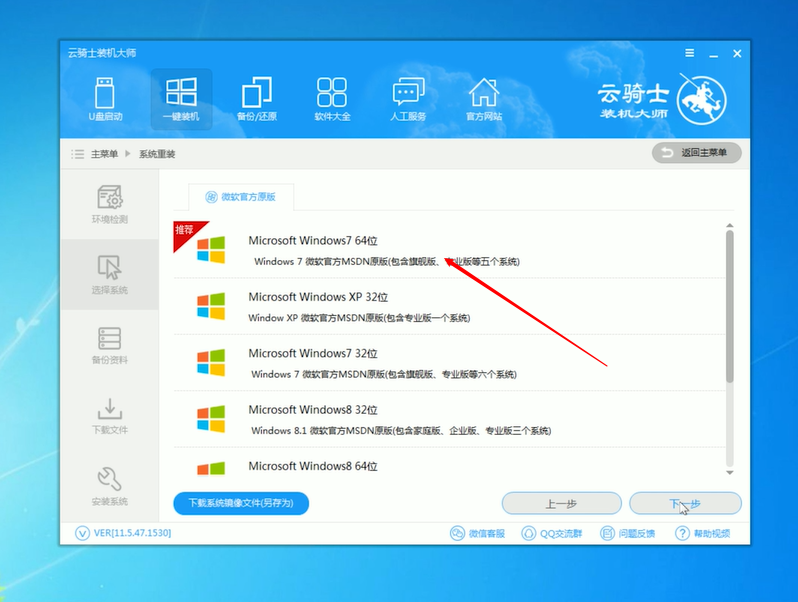Open 问题反馈 in the footer

point(628,533)
